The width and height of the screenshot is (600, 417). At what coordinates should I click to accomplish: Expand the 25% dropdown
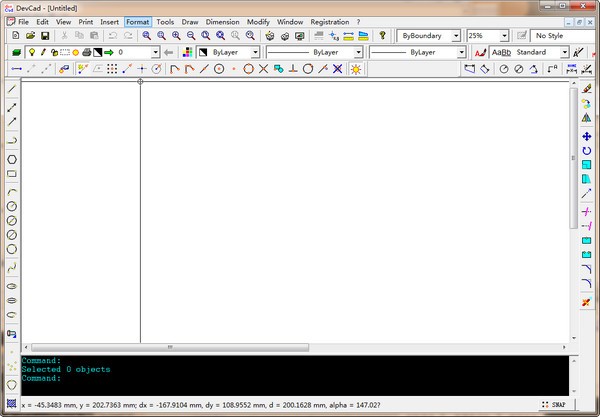(504, 35)
